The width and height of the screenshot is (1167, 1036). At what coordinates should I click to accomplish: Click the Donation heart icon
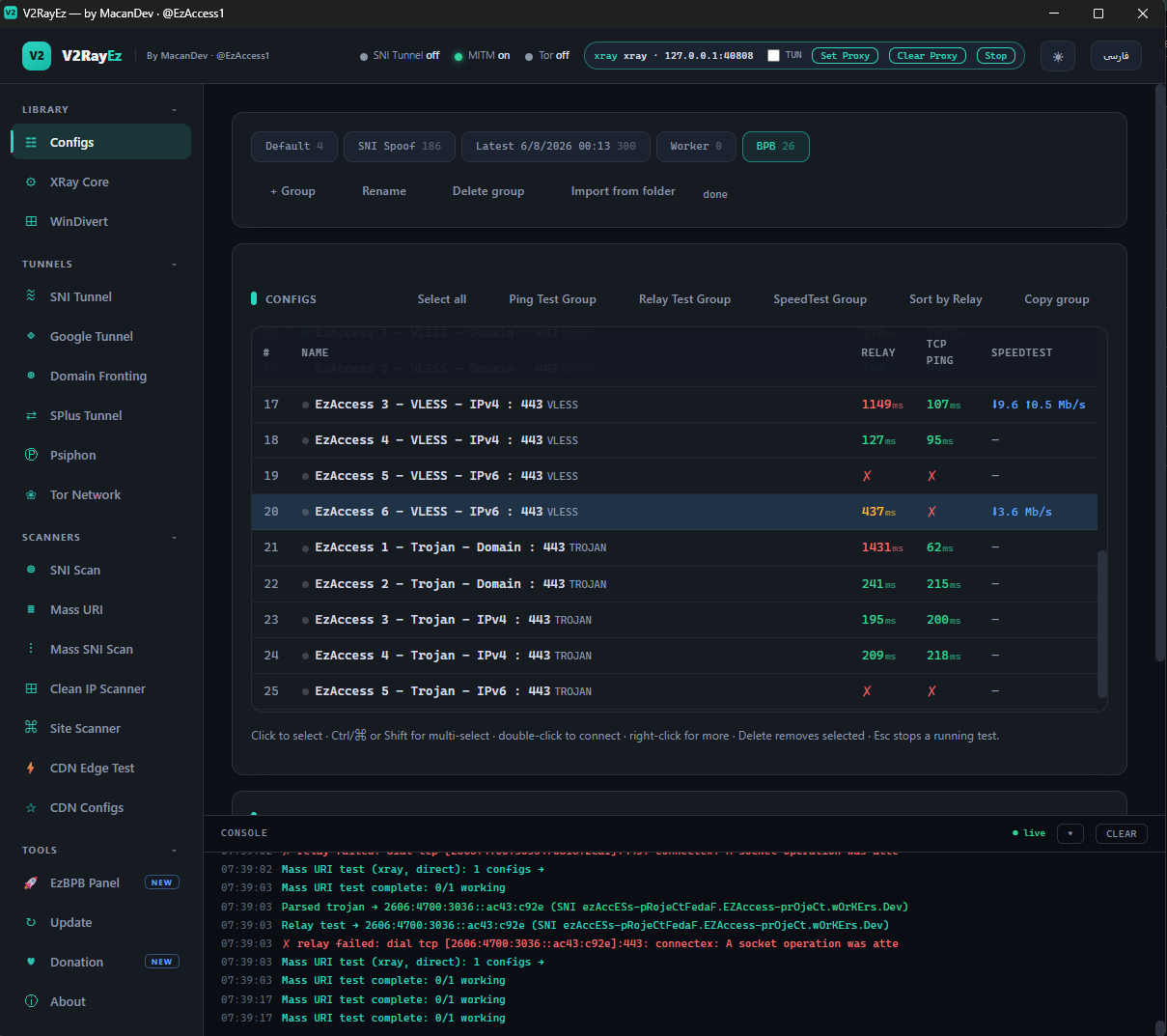pos(31,962)
